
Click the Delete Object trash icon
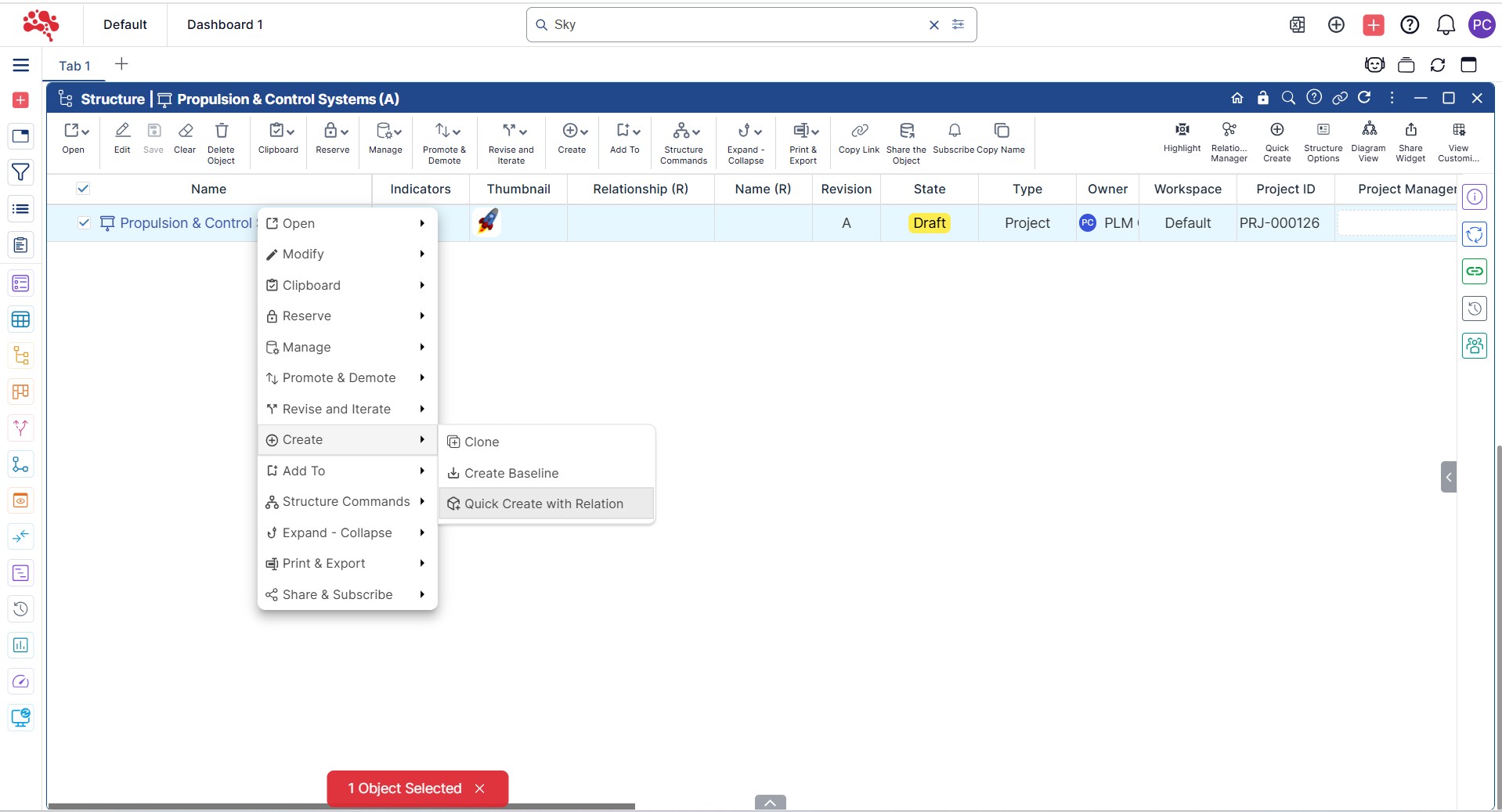point(221,131)
